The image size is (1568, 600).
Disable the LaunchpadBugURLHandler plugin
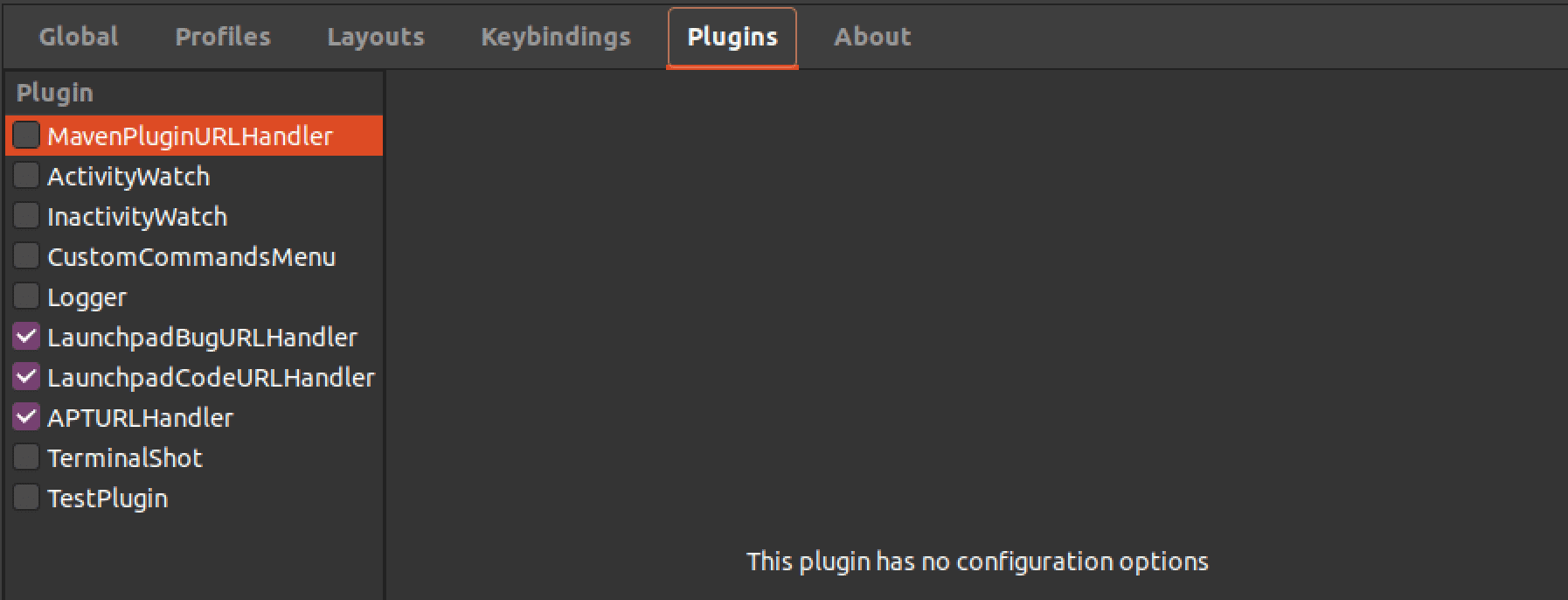point(25,336)
